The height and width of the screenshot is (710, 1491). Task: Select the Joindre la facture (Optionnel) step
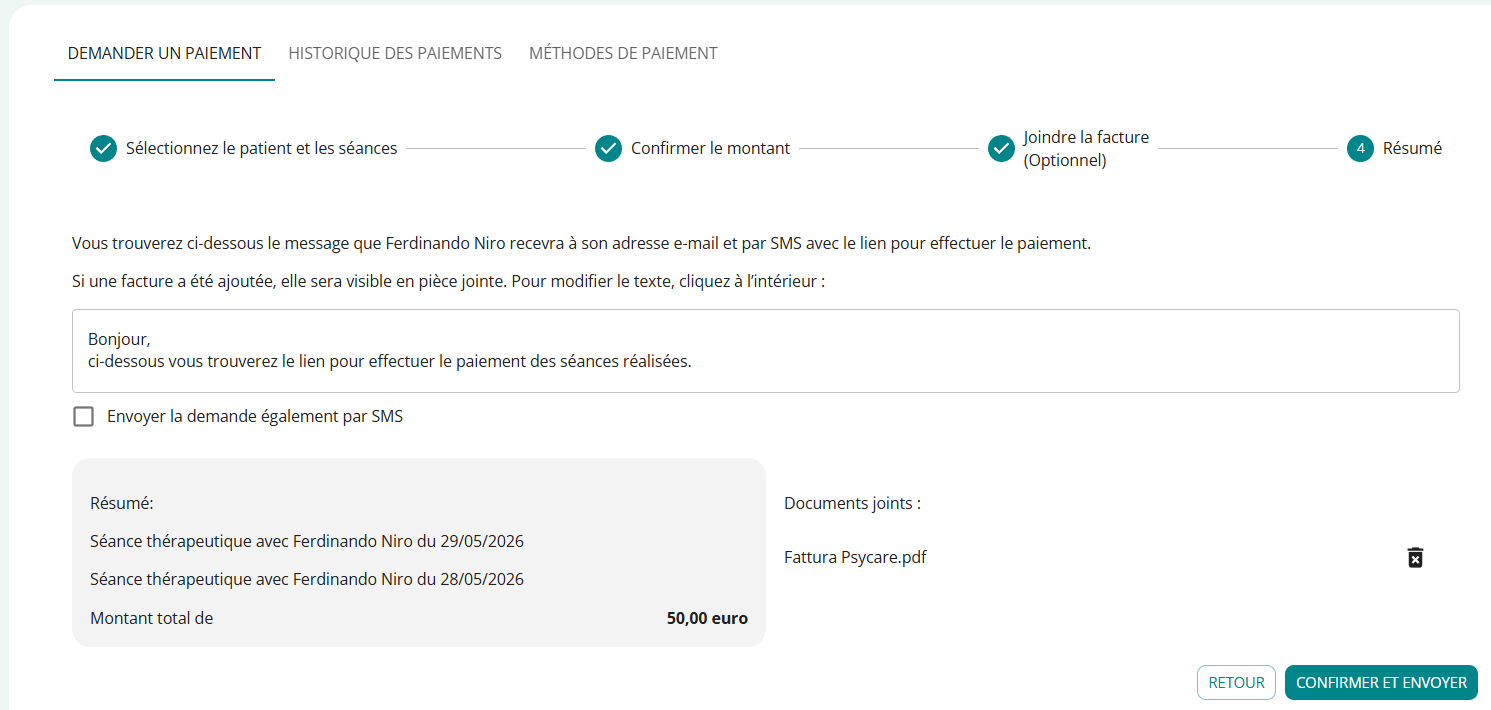tap(1086, 148)
